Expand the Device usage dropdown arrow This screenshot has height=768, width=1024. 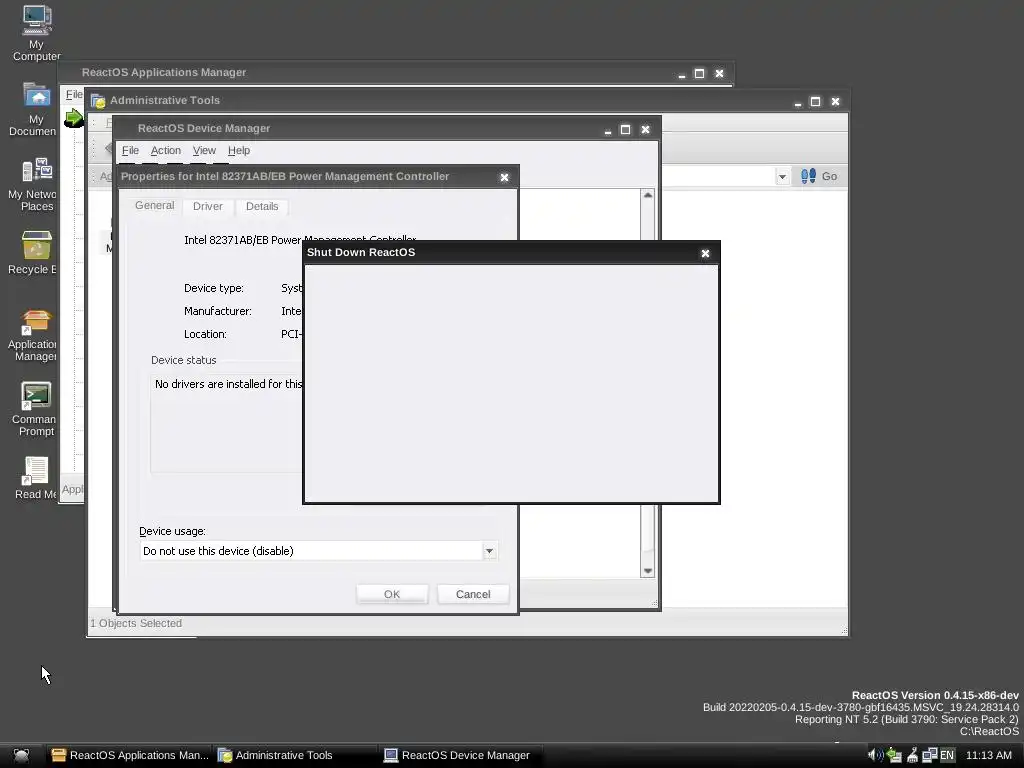click(x=489, y=551)
